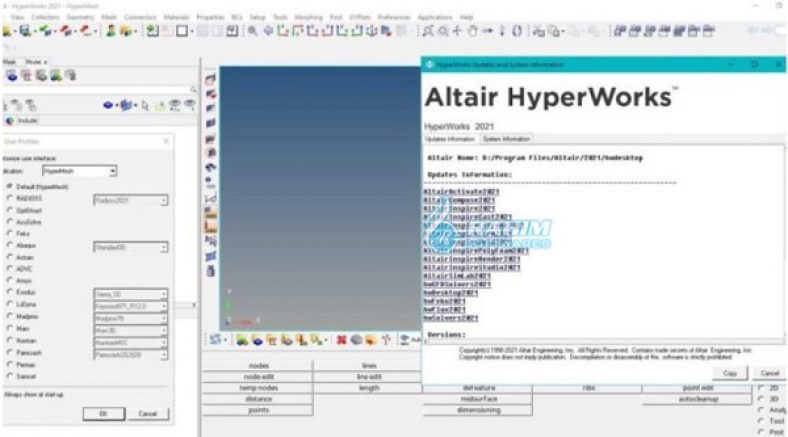This screenshot has height=437, width=788.
Task: Click the first icon in the bottom display toolbar
Action: click(215, 340)
